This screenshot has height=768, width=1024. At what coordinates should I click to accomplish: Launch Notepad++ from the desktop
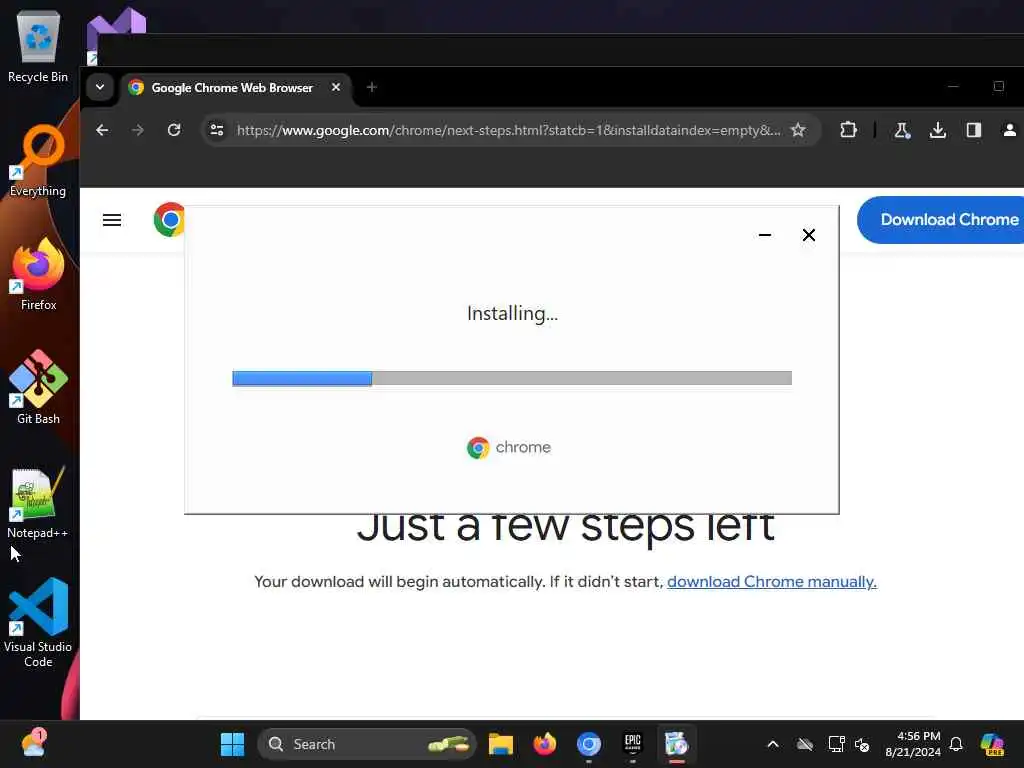click(38, 503)
